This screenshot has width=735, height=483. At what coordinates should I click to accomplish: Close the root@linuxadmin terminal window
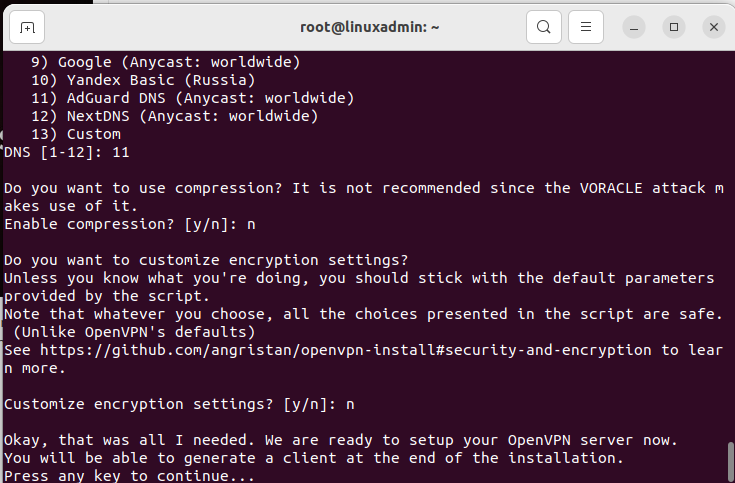[x=714, y=27]
